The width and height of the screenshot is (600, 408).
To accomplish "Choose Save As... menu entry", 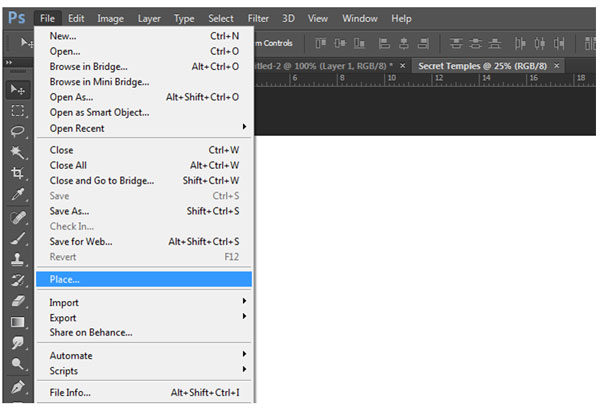I will tap(144, 211).
